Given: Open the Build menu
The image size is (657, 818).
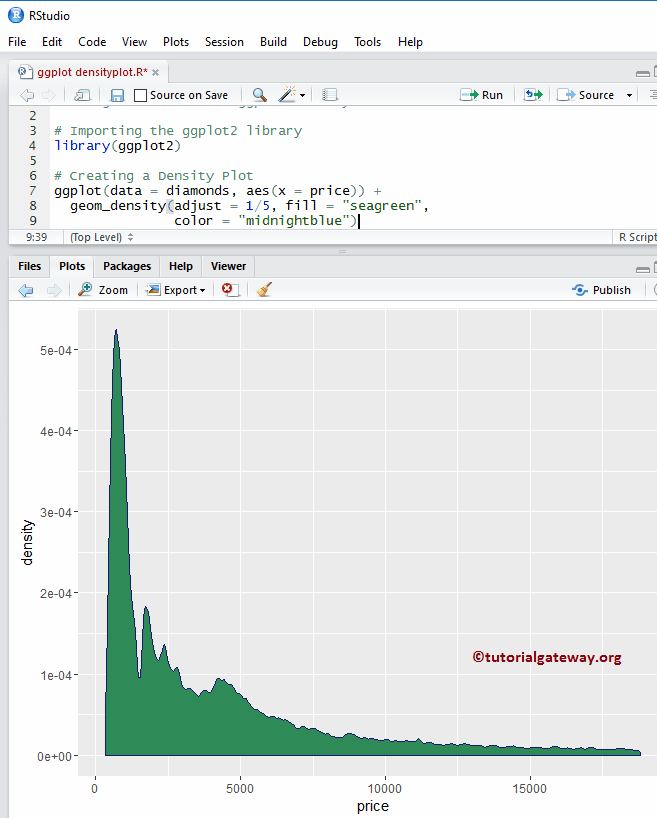Looking at the screenshot, I should (x=273, y=42).
